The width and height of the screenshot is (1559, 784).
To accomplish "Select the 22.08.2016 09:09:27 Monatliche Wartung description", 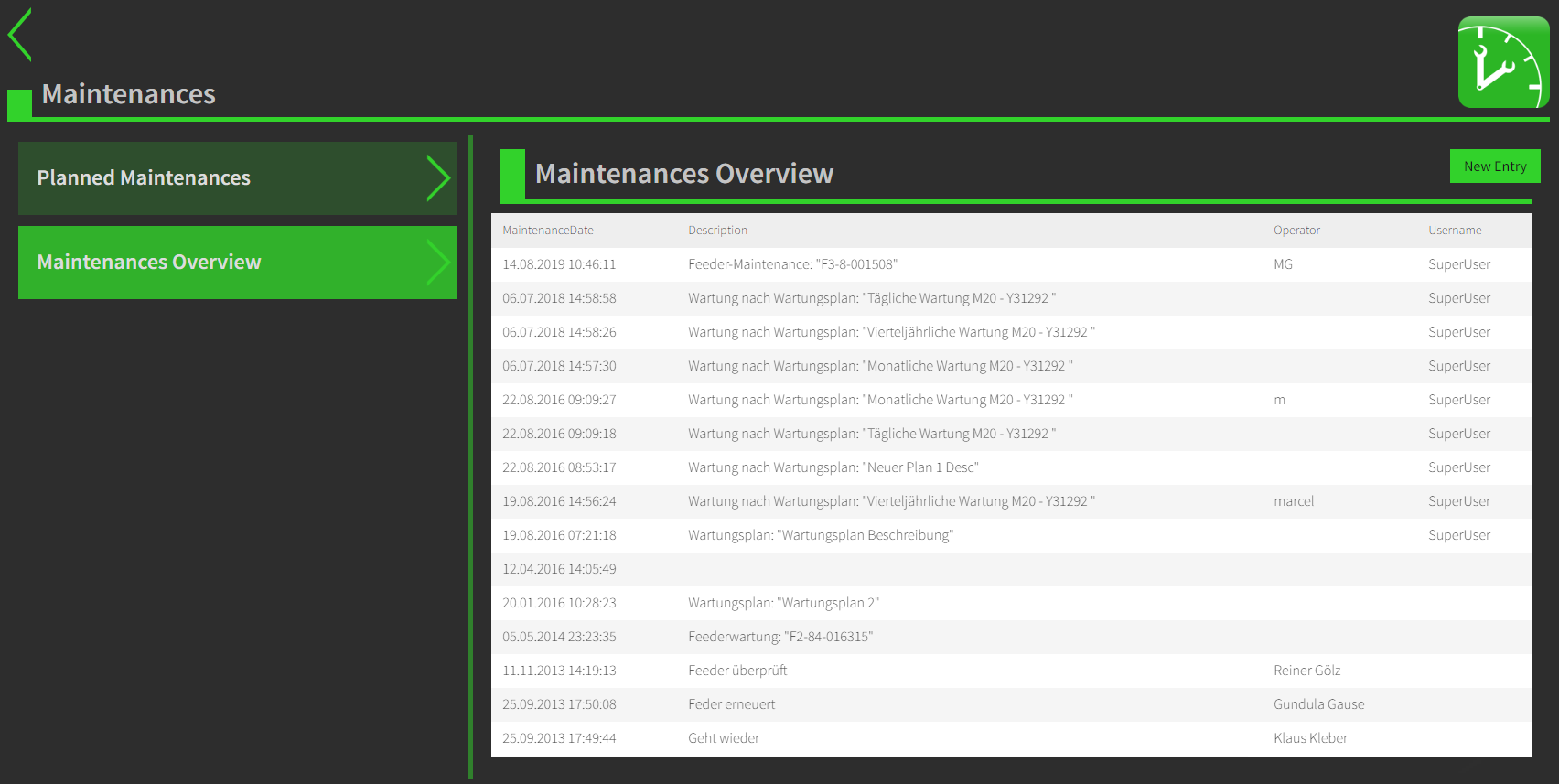I will 880,400.
